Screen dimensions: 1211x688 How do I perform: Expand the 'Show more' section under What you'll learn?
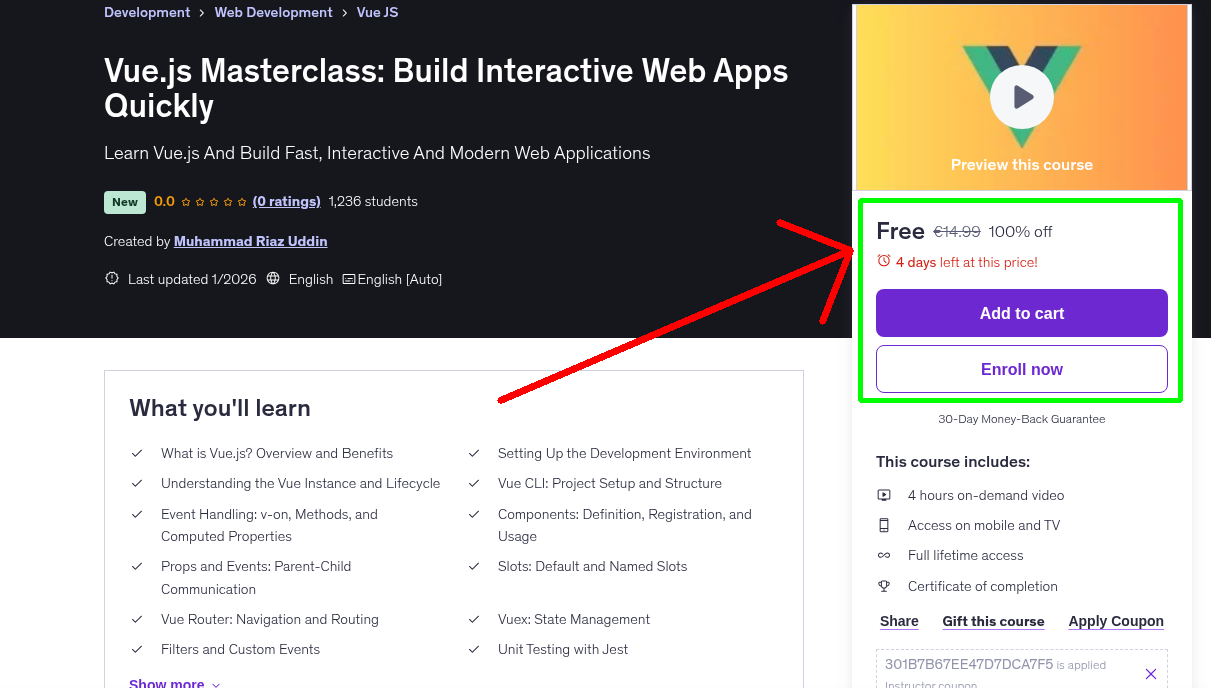[166, 681]
